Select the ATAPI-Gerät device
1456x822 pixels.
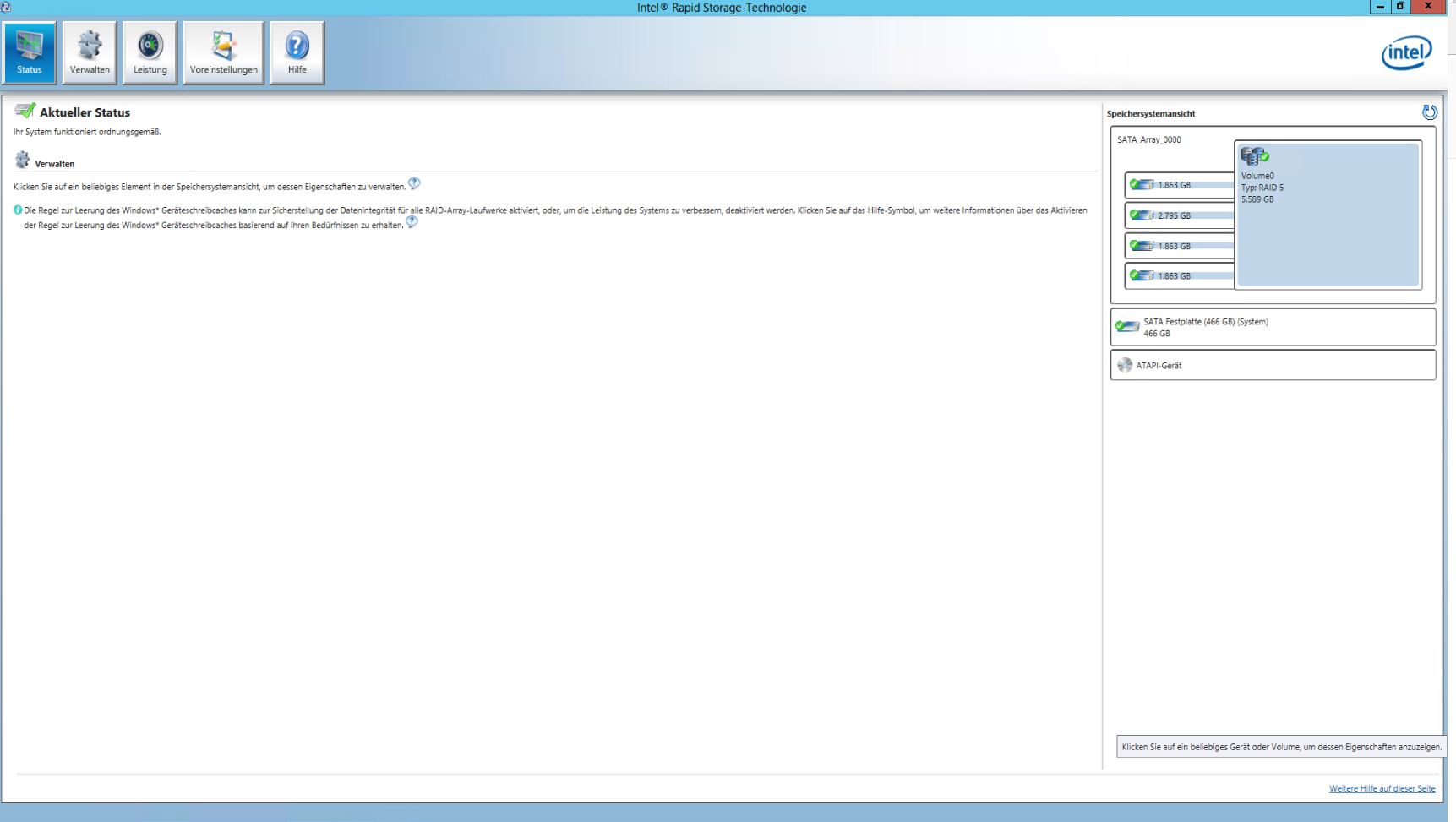1273,365
